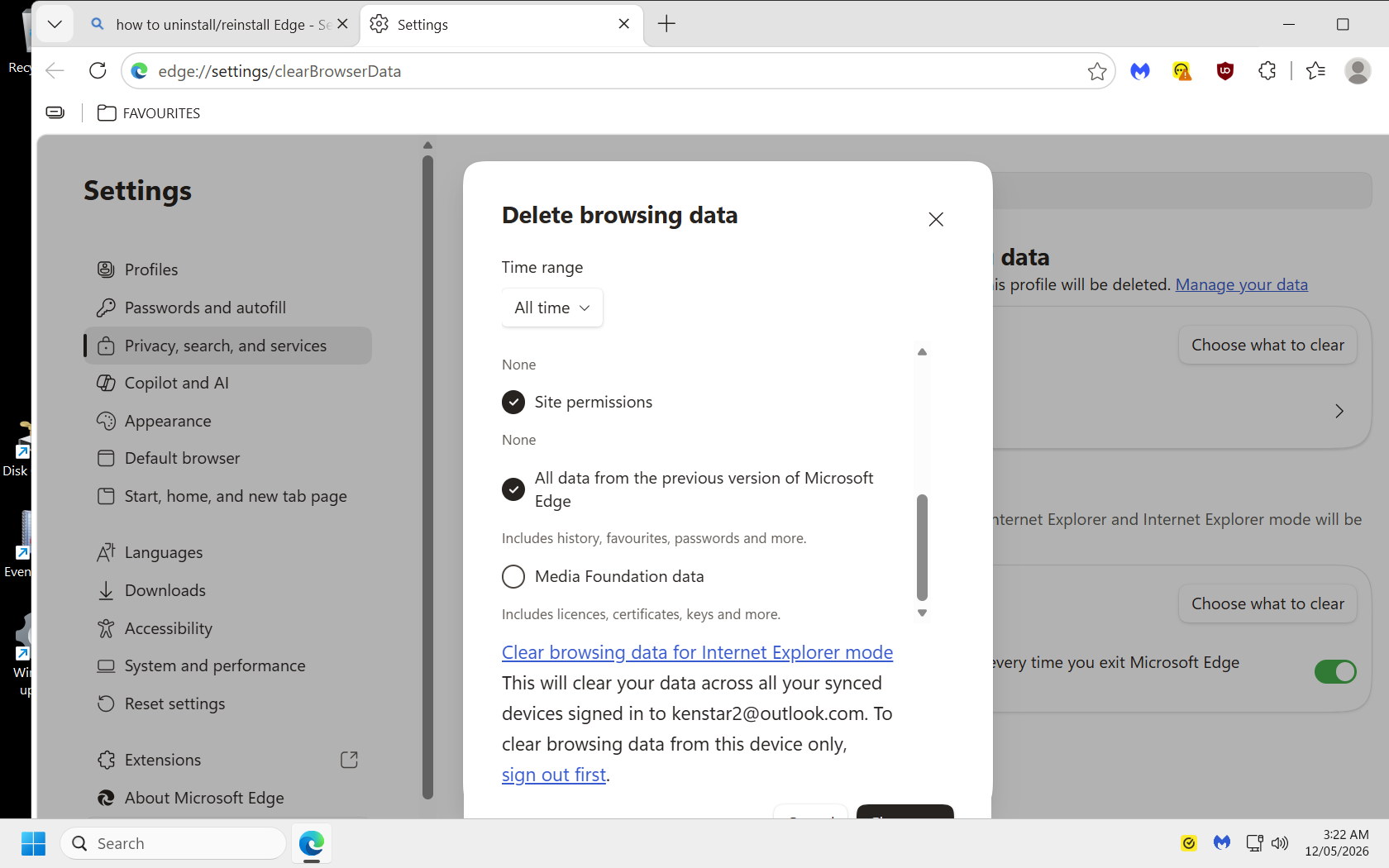
Task: Open the Extensions entry in the Settings sidebar
Action: click(x=228, y=760)
